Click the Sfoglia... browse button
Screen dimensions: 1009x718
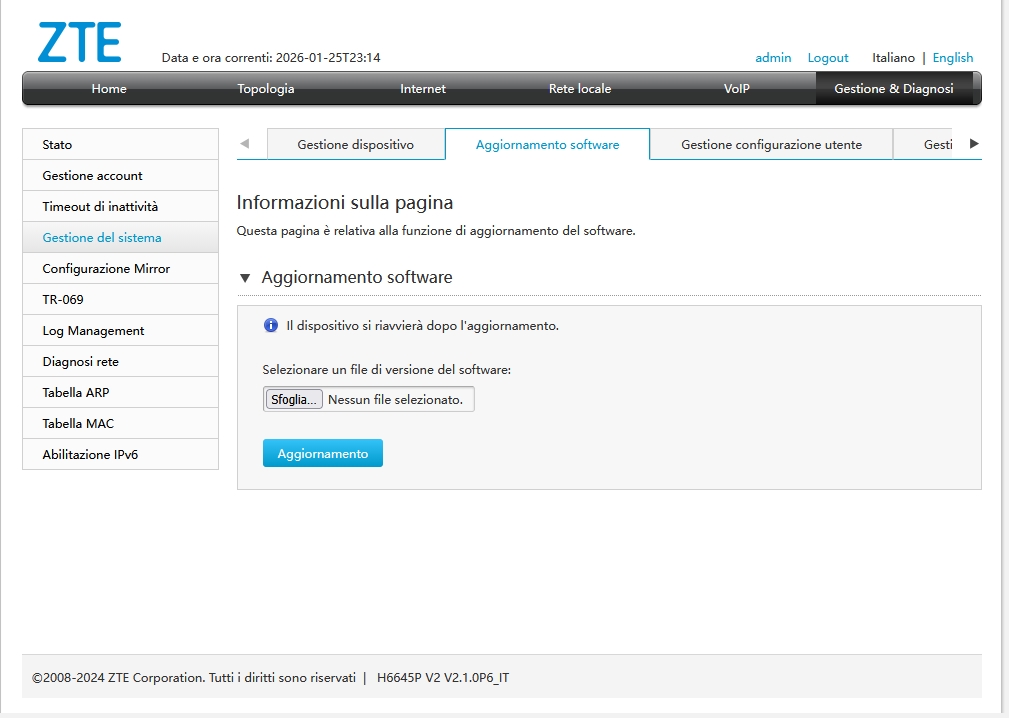tap(293, 400)
